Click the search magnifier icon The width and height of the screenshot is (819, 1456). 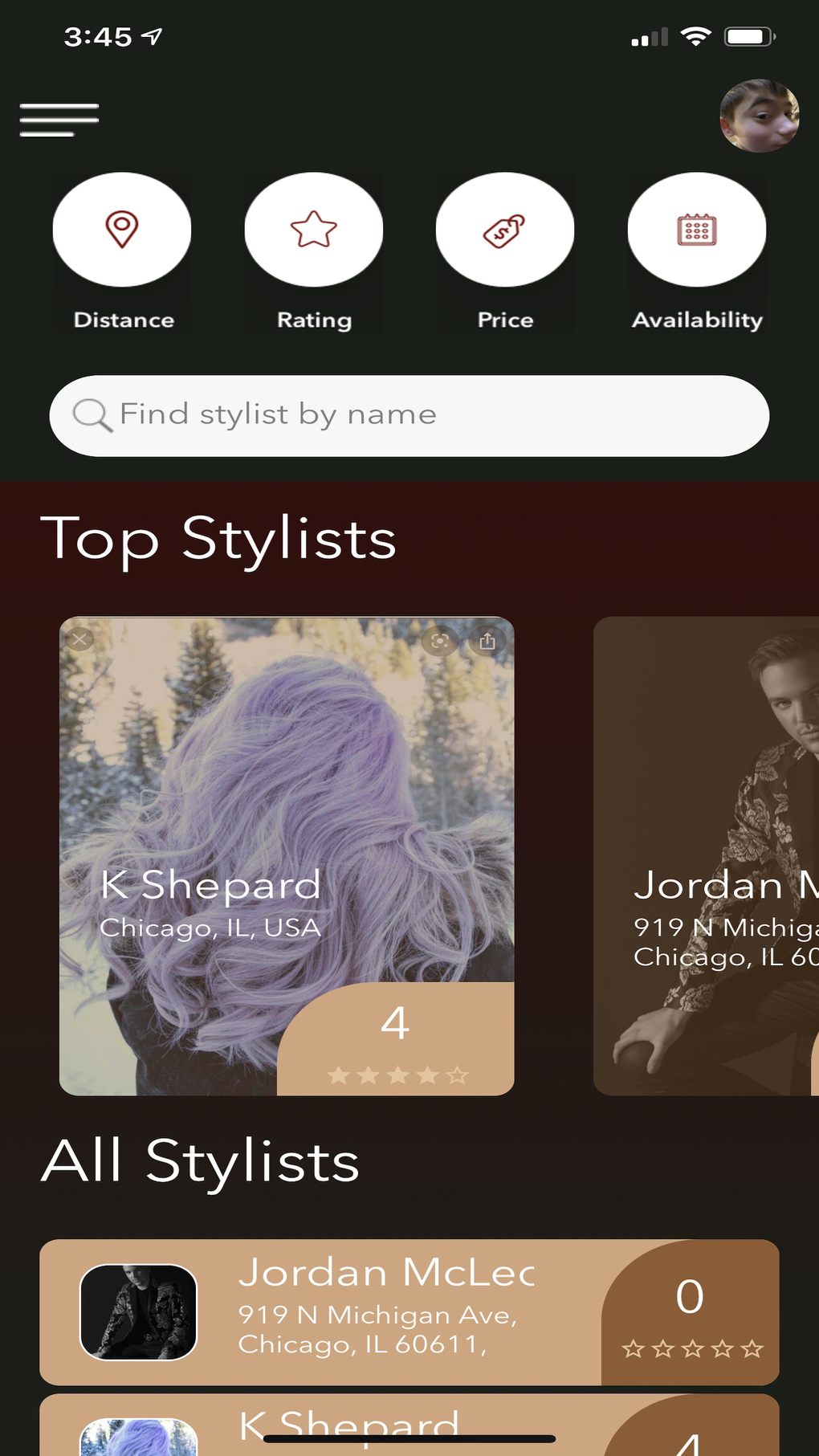pyautogui.click(x=92, y=415)
